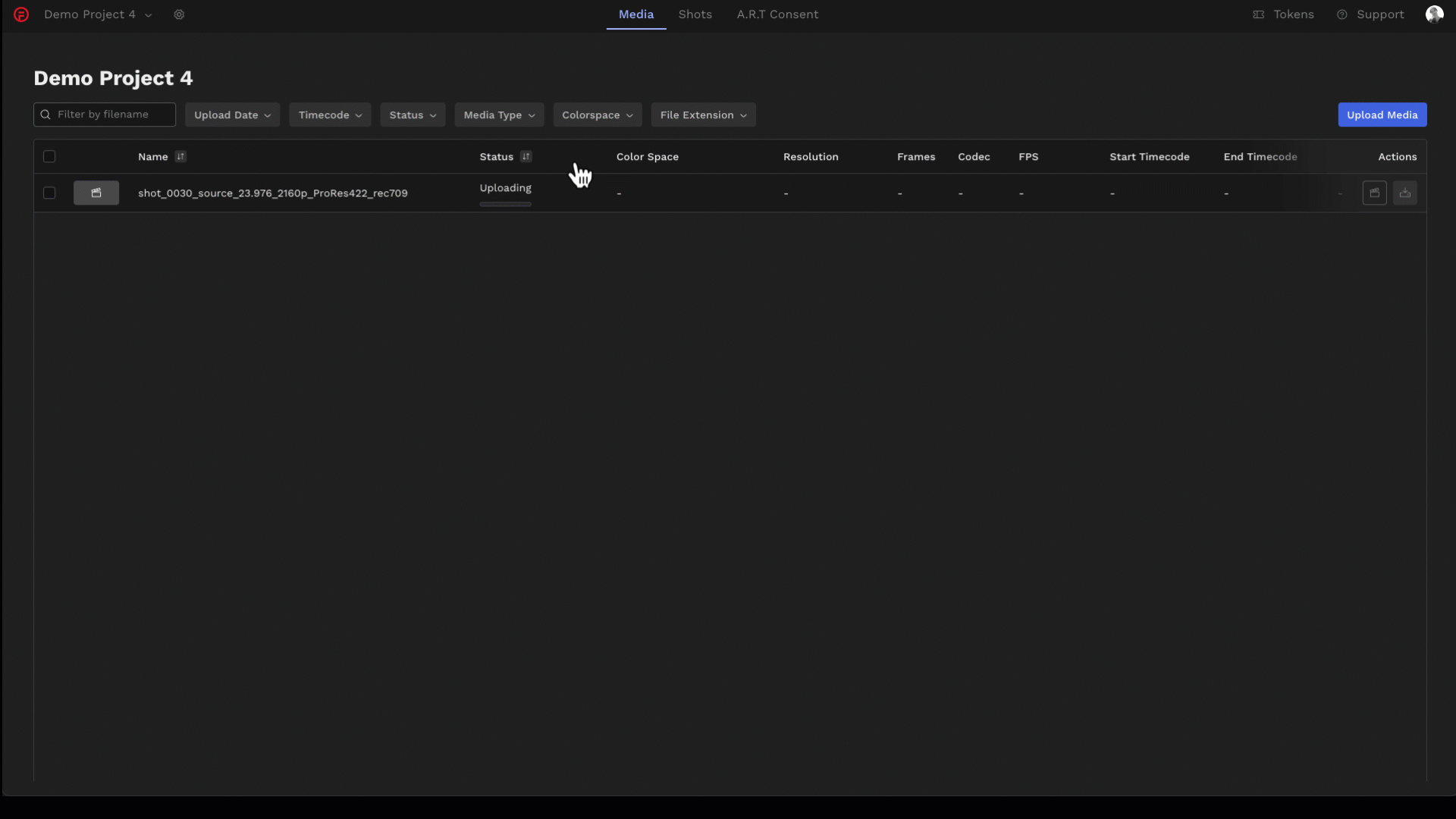1456x819 pixels.
Task: Expand the Upload Date filter dropdown
Action: 232,115
